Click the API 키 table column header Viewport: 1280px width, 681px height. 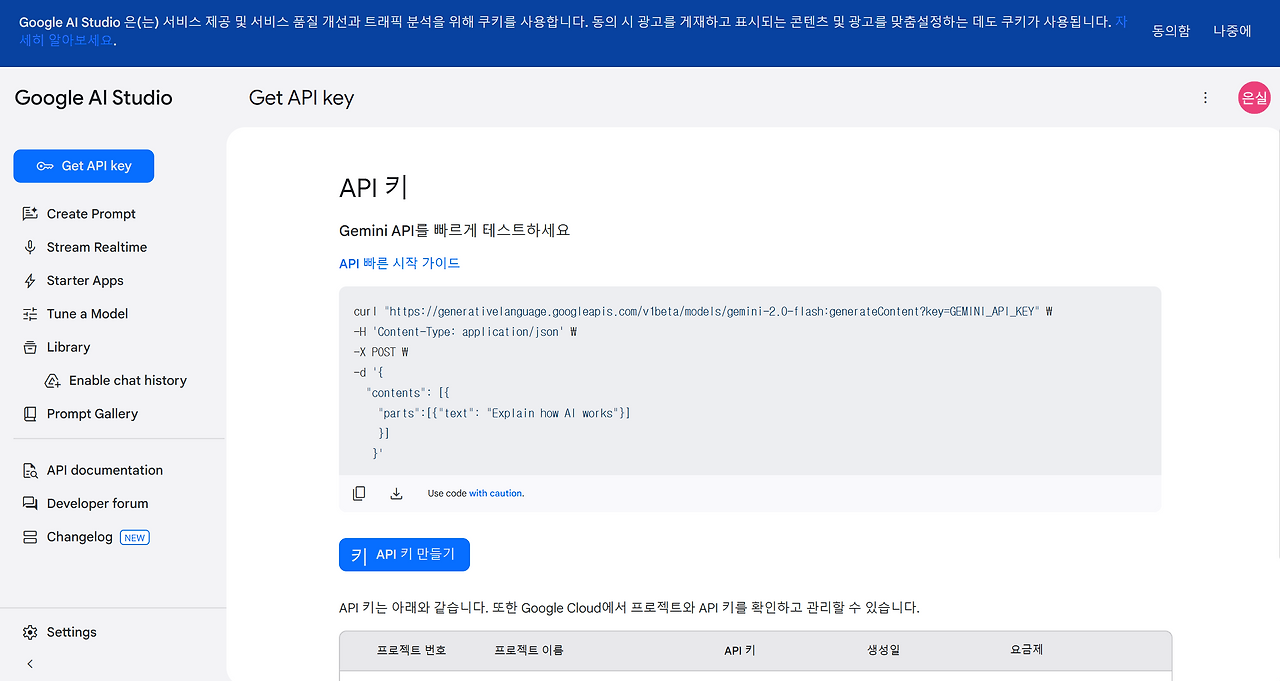[740, 650]
